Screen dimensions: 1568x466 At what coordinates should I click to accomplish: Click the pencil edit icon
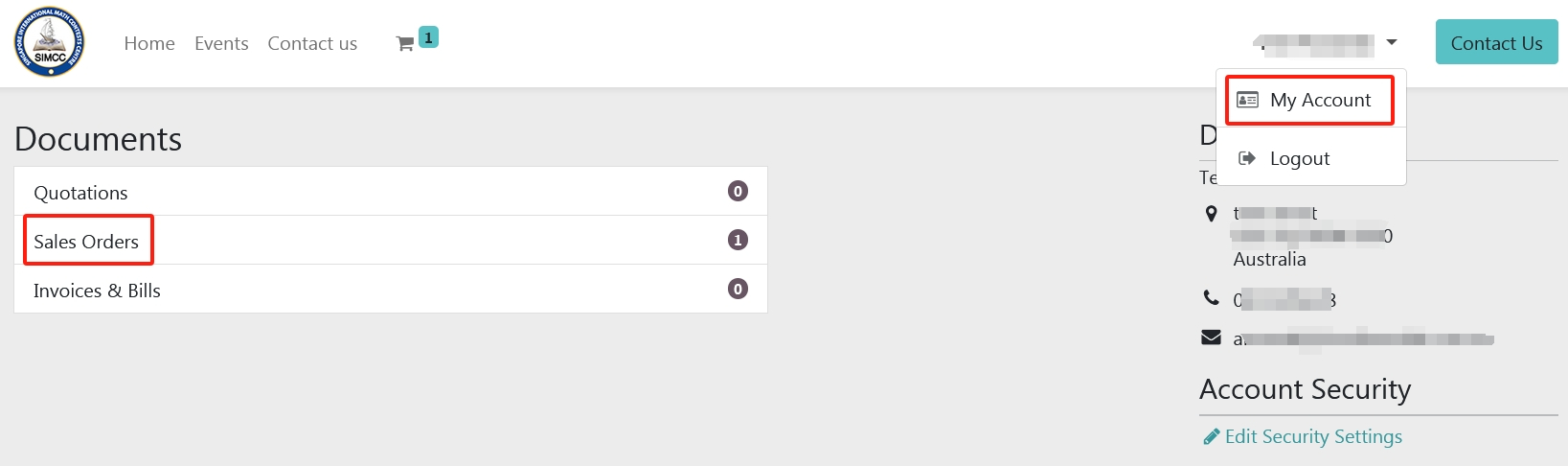1211,437
